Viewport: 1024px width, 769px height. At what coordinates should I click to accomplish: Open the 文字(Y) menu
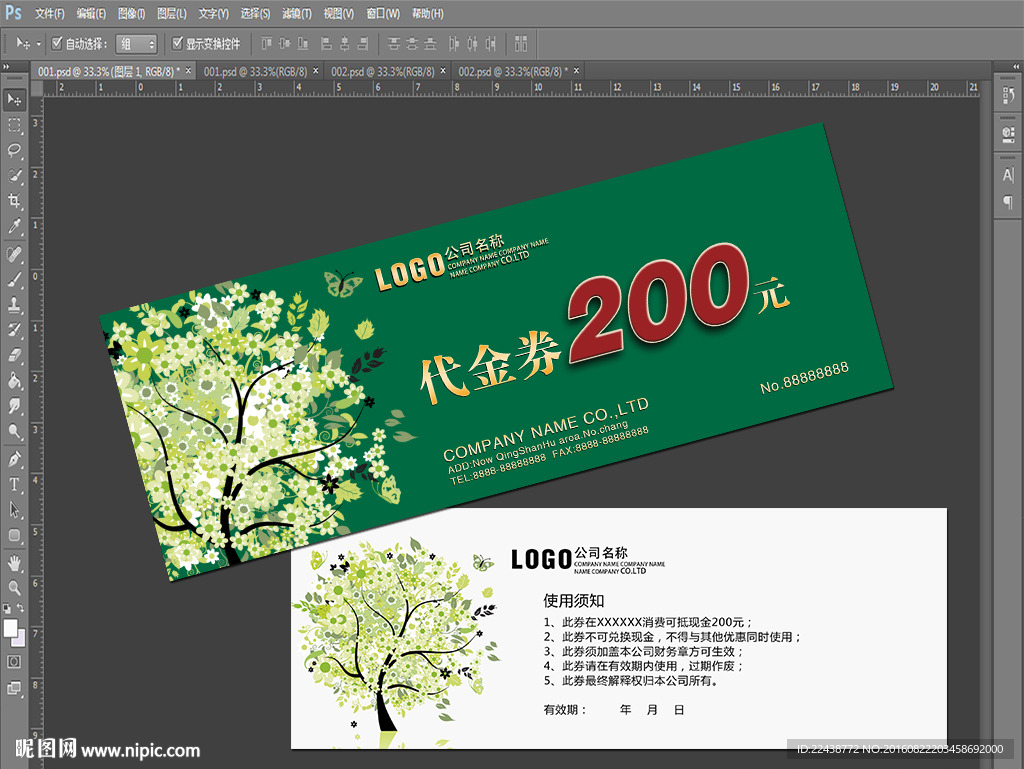(x=213, y=13)
